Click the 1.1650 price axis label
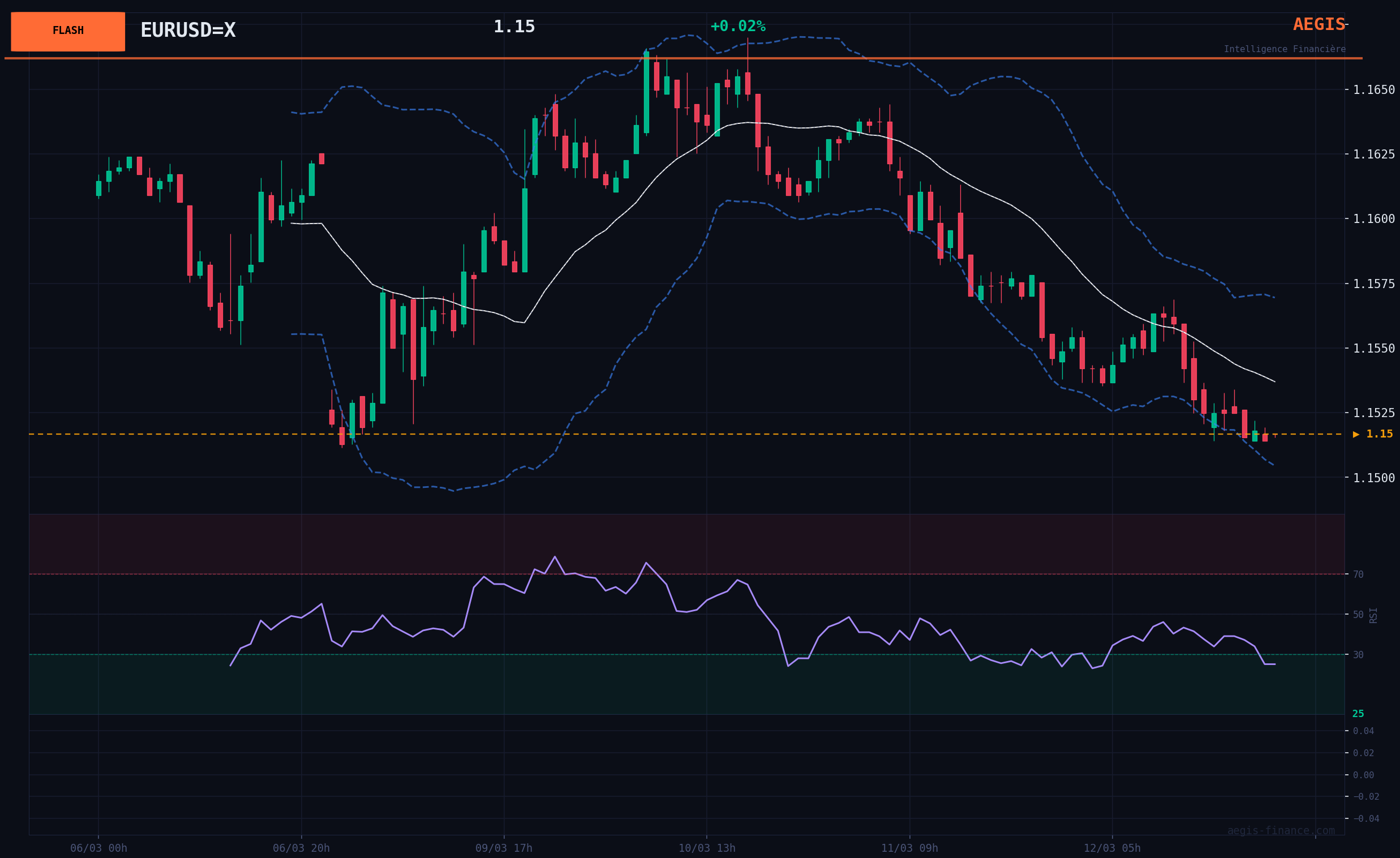The image size is (1400, 858). tap(1373, 90)
